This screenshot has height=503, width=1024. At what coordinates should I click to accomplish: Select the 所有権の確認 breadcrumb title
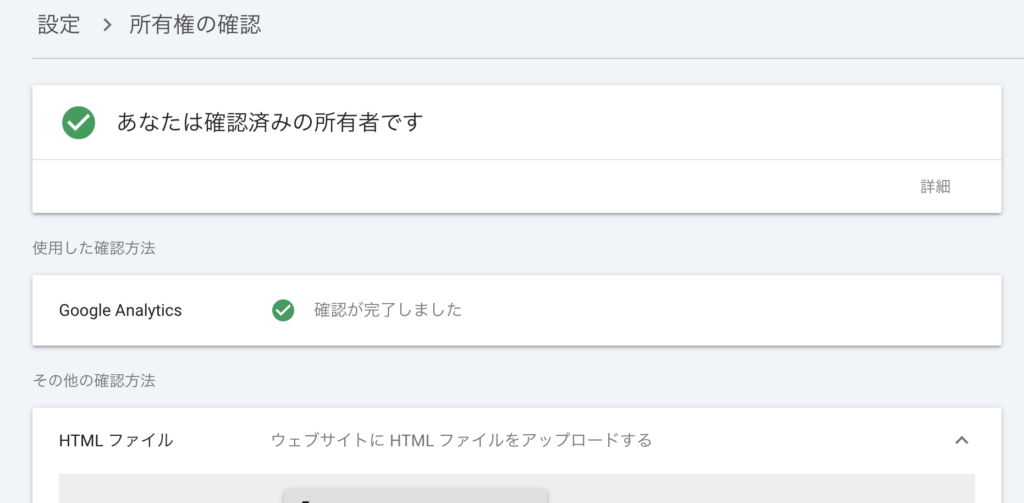(x=195, y=25)
